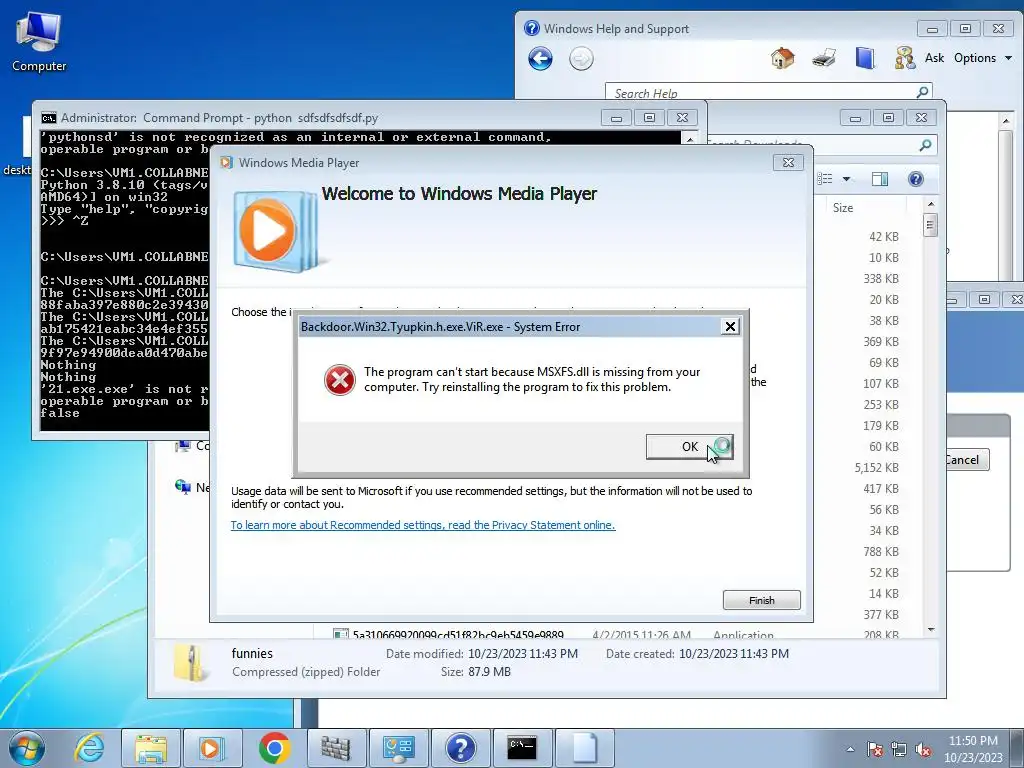Click the Command Prompt scrollbar up arrow
This screenshot has height=768, width=1024.
690,138
